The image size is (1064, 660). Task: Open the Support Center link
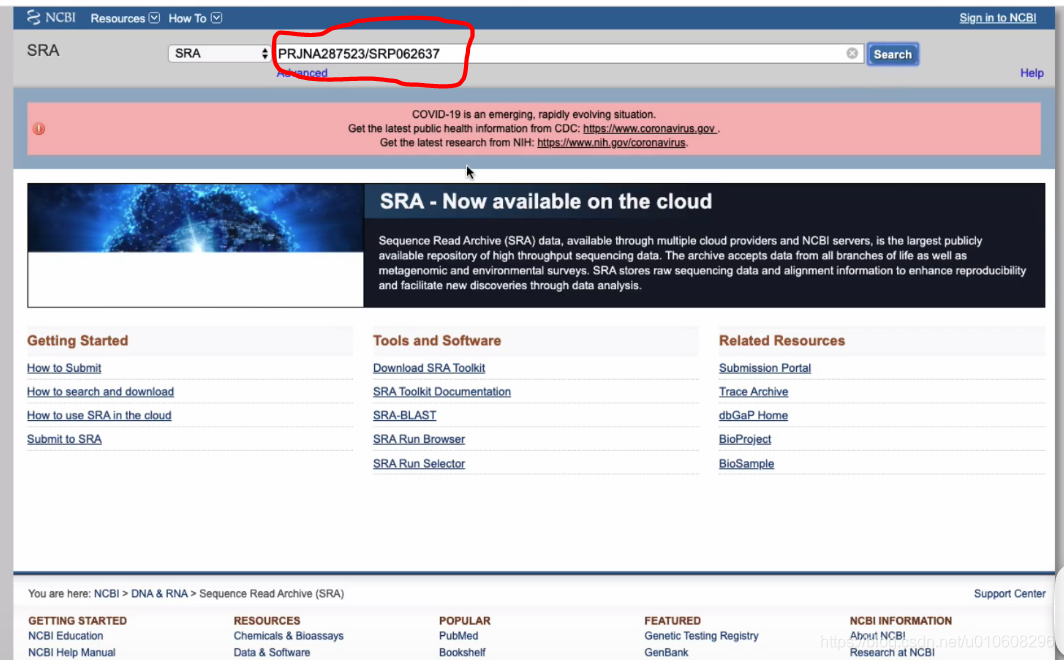[1010, 594]
